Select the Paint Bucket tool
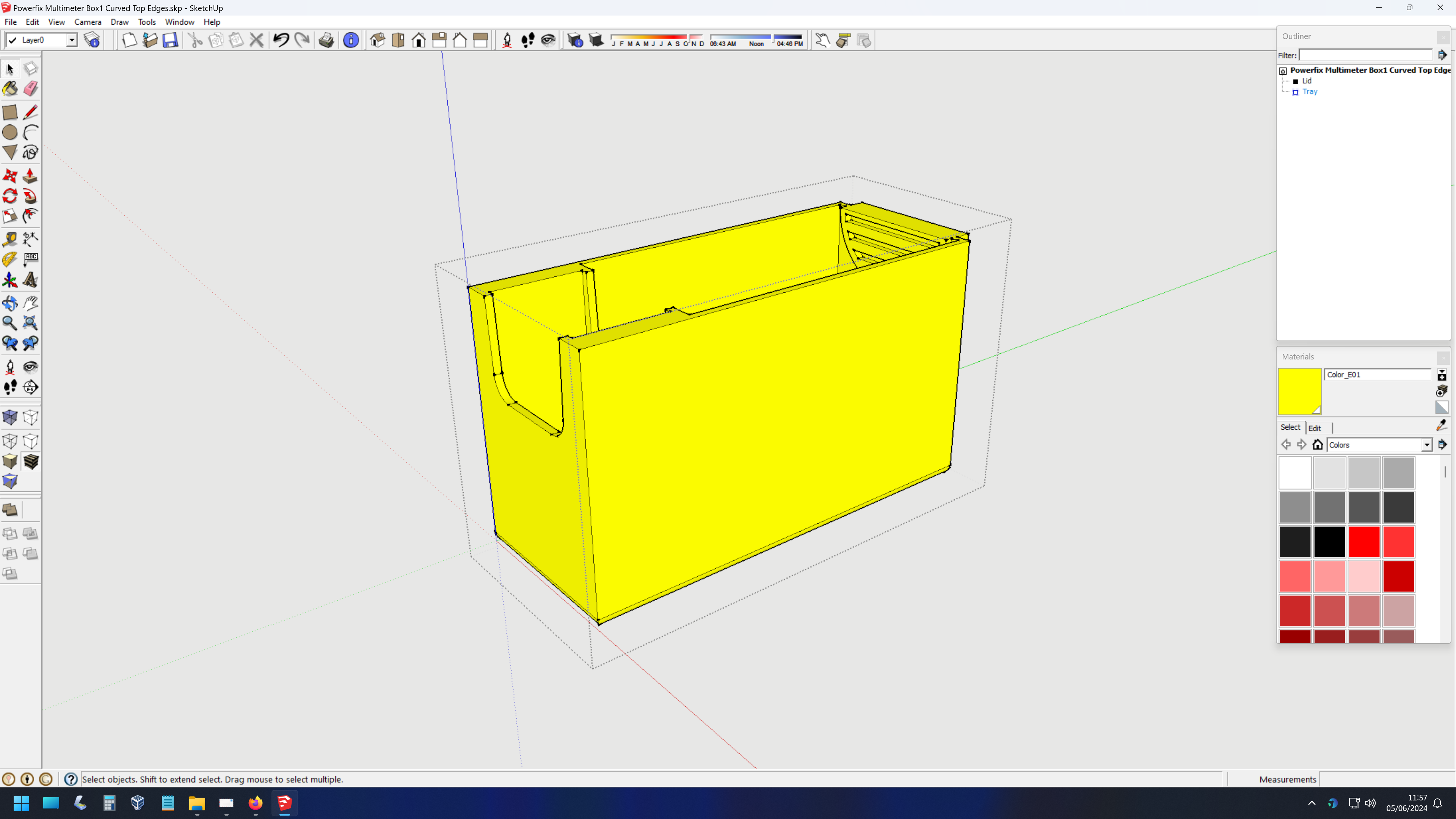 [10, 89]
